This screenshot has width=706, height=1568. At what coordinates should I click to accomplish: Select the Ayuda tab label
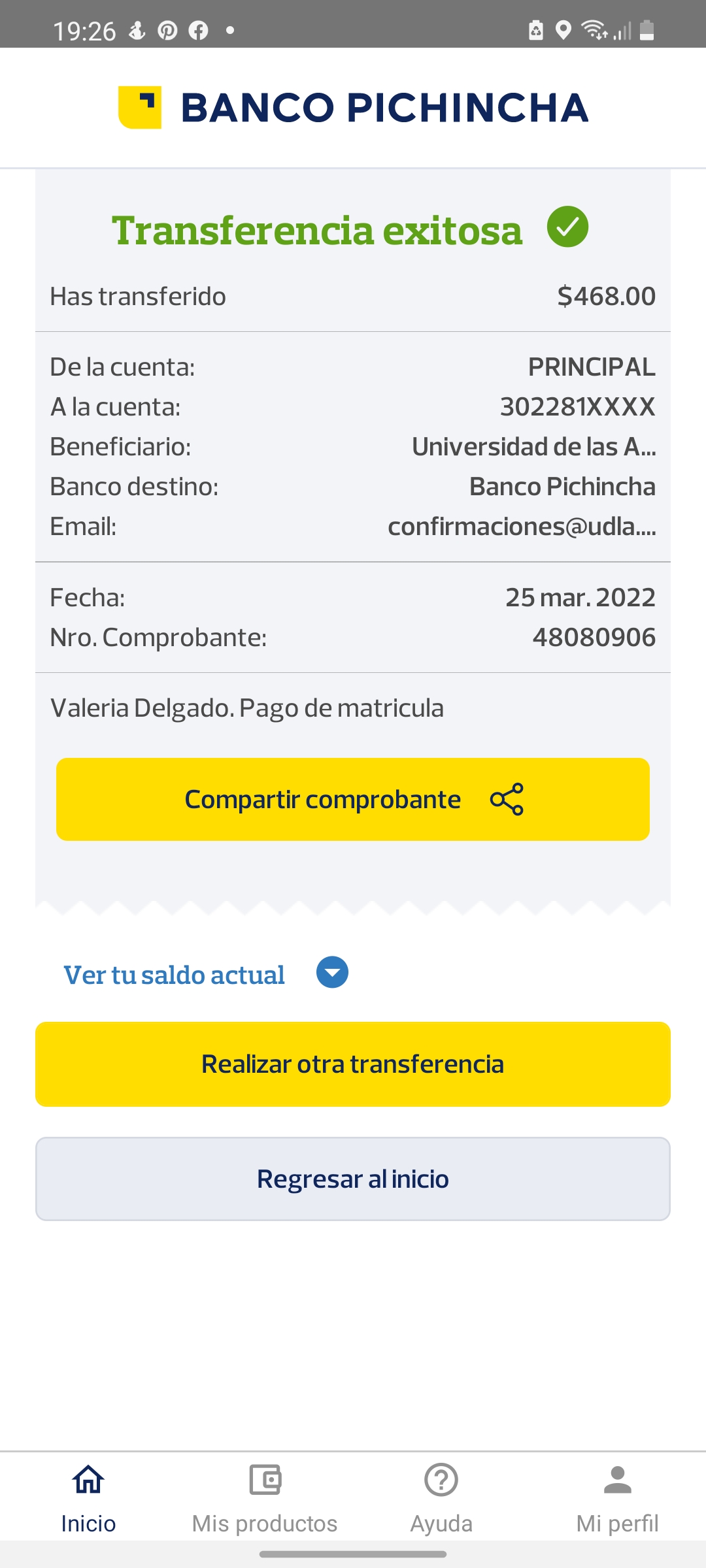click(441, 1524)
